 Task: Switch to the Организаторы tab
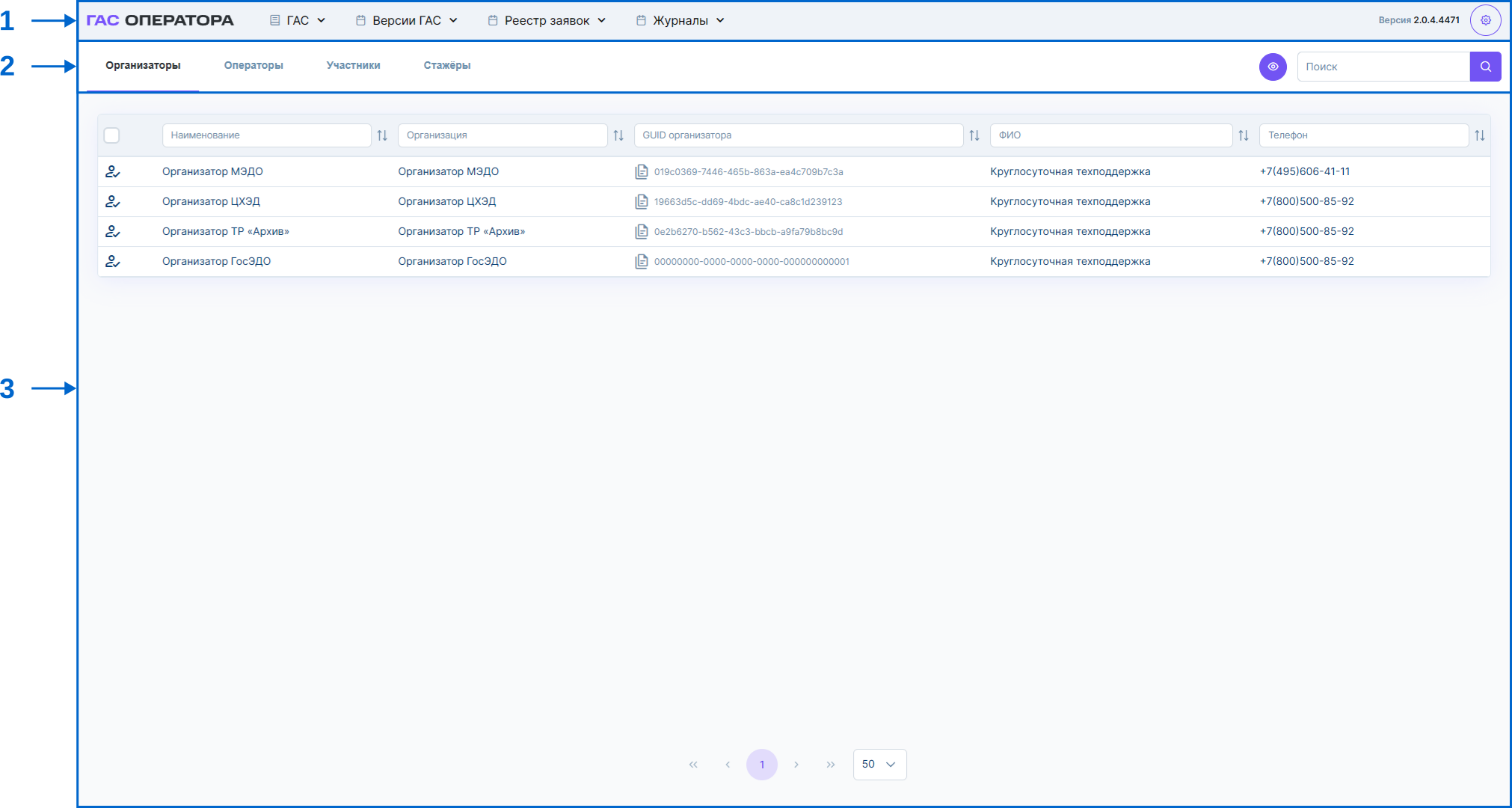143,66
